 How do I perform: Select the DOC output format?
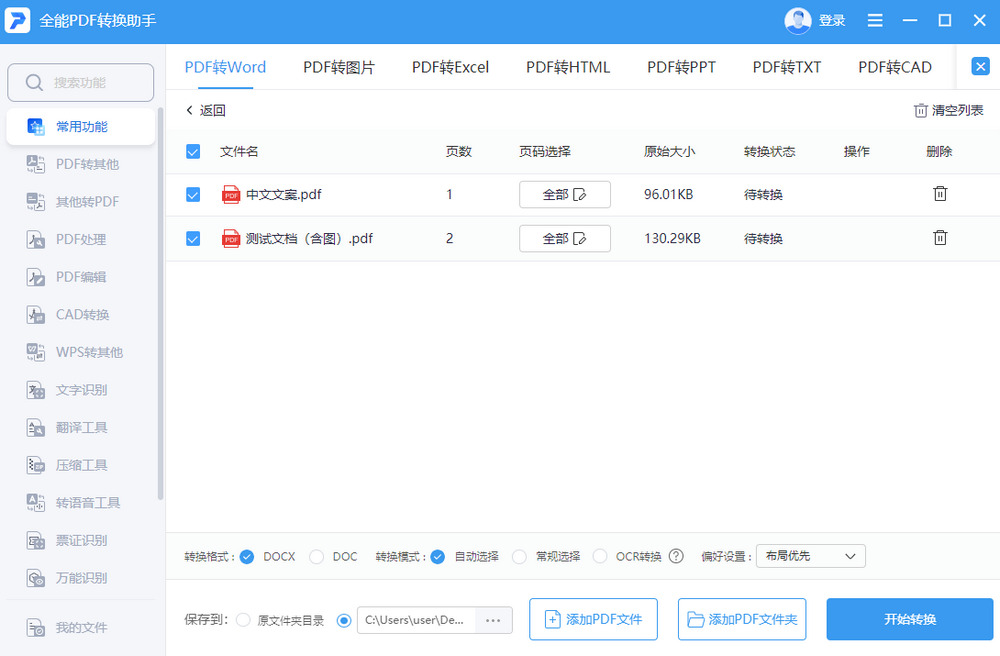316,556
